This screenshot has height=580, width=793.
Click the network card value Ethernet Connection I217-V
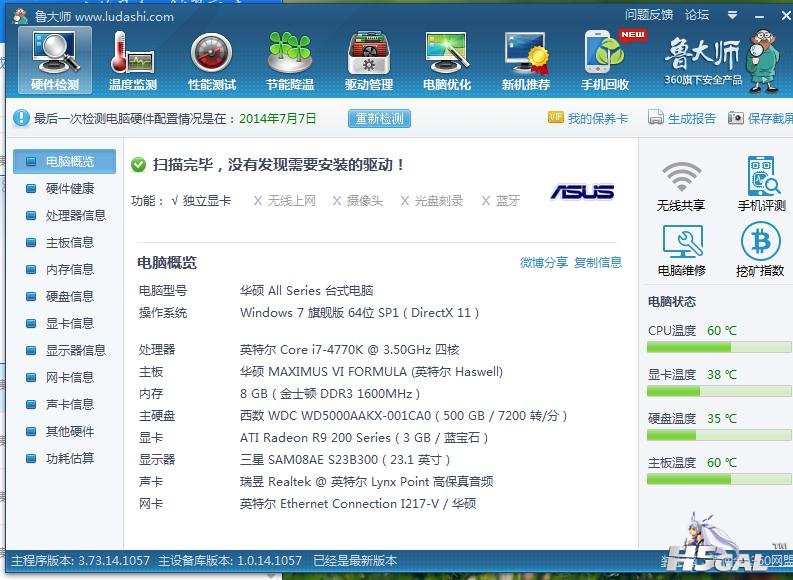(x=358, y=504)
